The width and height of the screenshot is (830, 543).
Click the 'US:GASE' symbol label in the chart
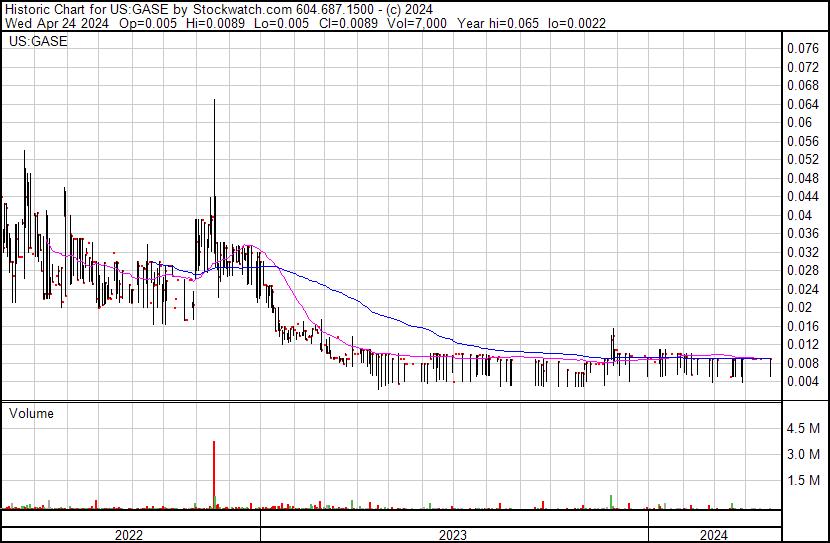point(38,41)
